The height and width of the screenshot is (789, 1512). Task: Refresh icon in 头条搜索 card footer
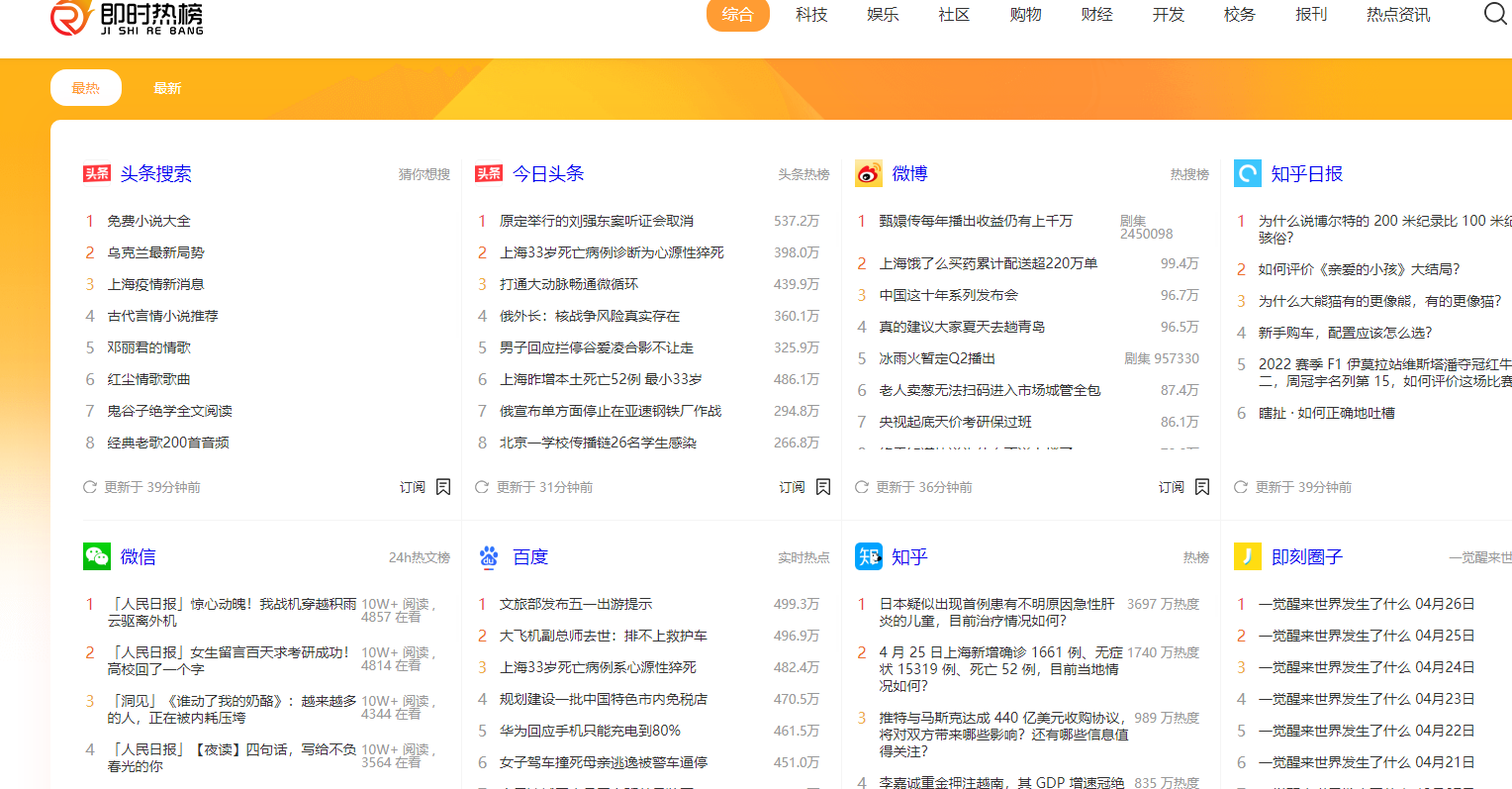tap(90, 487)
